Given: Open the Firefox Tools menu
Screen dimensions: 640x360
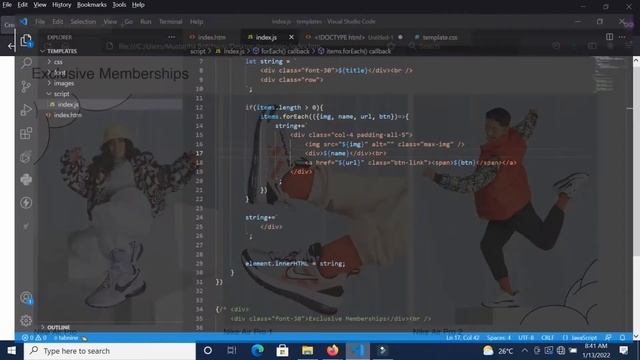Looking at the screenshot, I should 119,5.
